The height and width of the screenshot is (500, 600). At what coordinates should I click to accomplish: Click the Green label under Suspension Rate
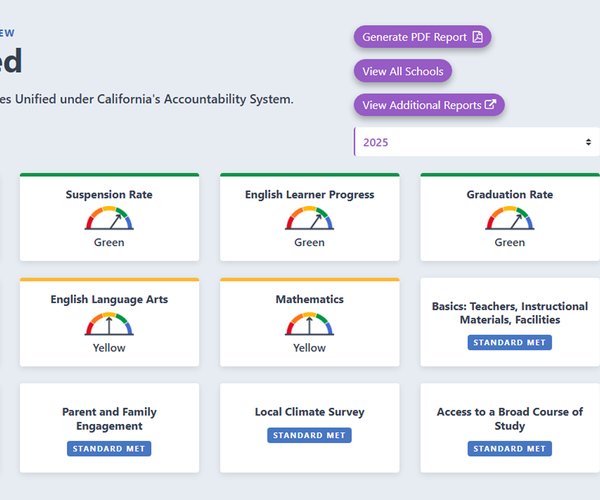coord(109,243)
